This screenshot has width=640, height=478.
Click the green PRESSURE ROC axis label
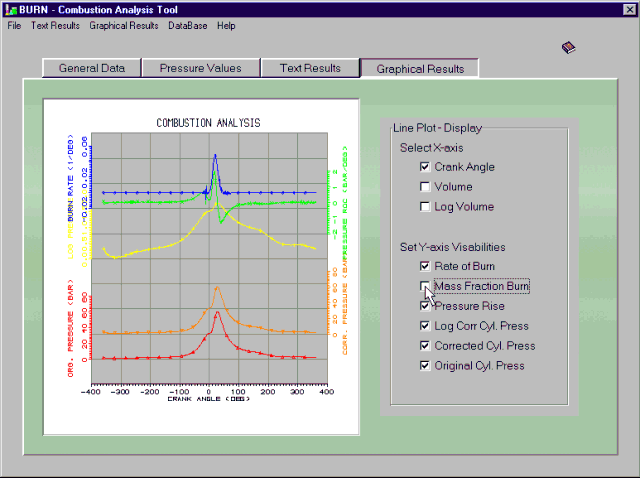[x=345, y=203]
